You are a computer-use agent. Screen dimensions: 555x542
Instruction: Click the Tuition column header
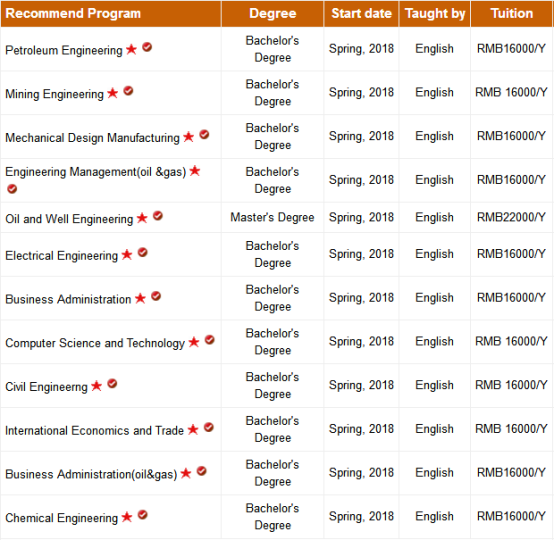click(x=511, y=13)
